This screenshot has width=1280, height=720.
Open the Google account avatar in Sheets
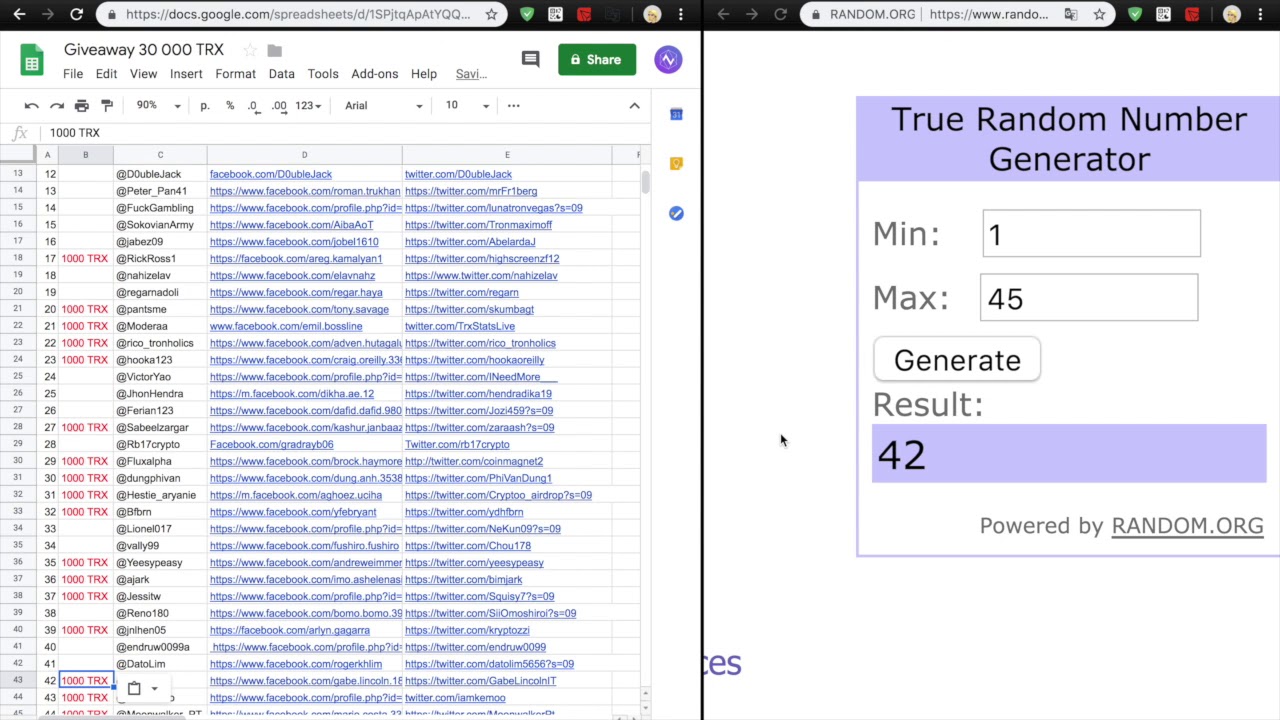[x=668, y=60]
